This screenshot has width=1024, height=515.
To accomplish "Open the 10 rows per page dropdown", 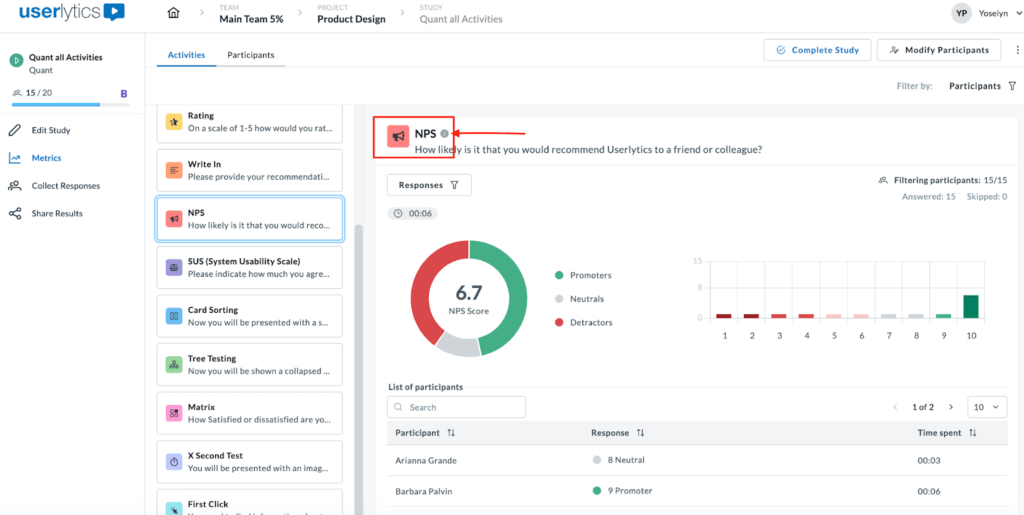I will click(986, 407).
